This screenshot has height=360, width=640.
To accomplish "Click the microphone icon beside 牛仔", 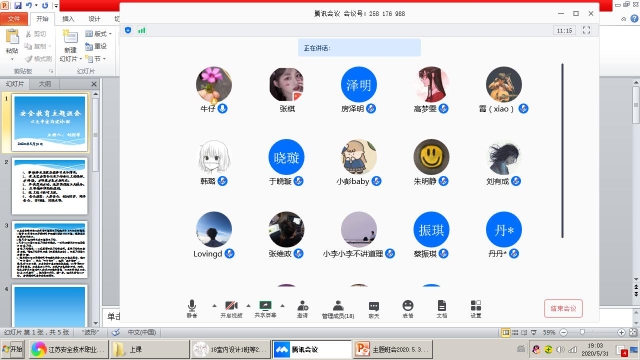I will 222,109.
